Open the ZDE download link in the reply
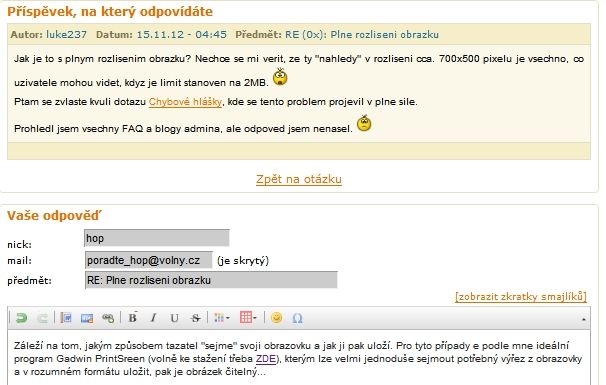The width and height of the screenshot is (606, 385). [266, 359]
